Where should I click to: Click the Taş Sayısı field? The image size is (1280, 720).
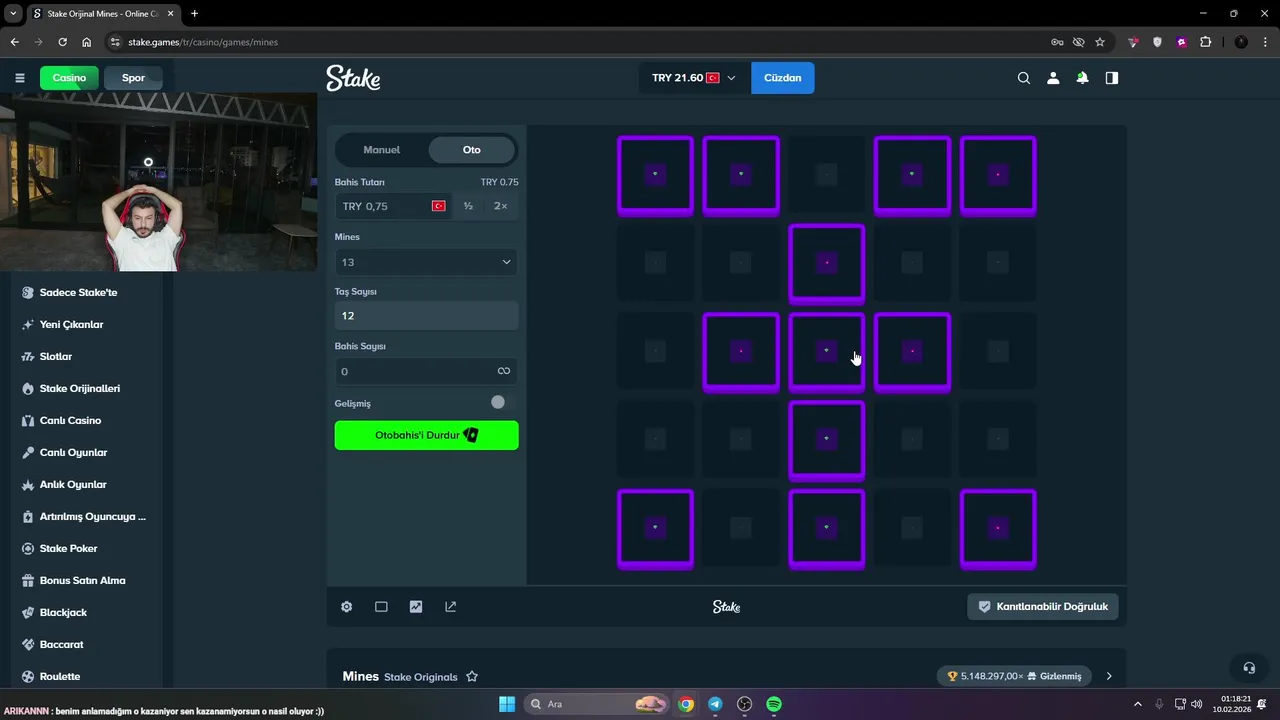point(426,315)
